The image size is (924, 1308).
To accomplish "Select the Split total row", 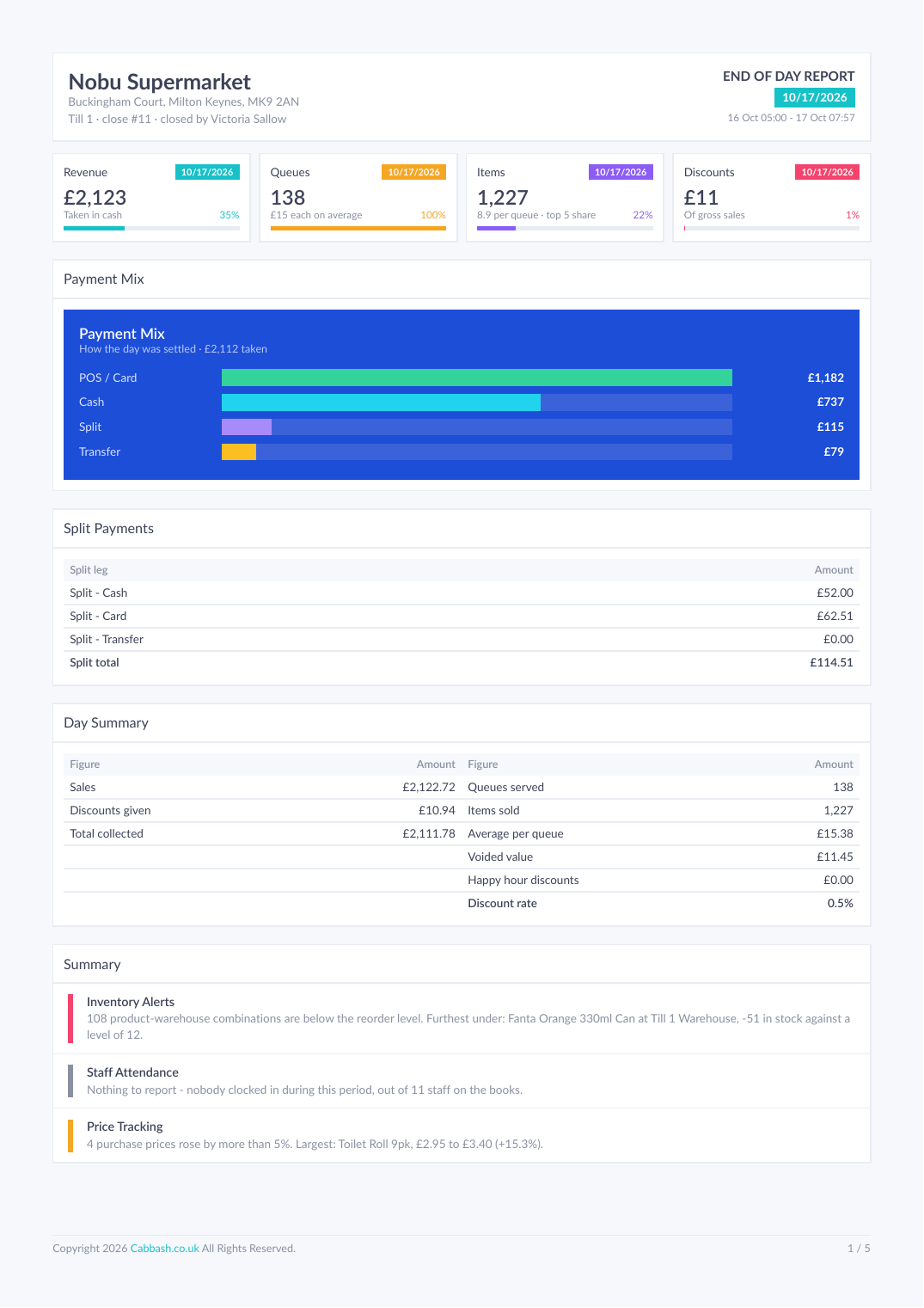I will [462, 663].
